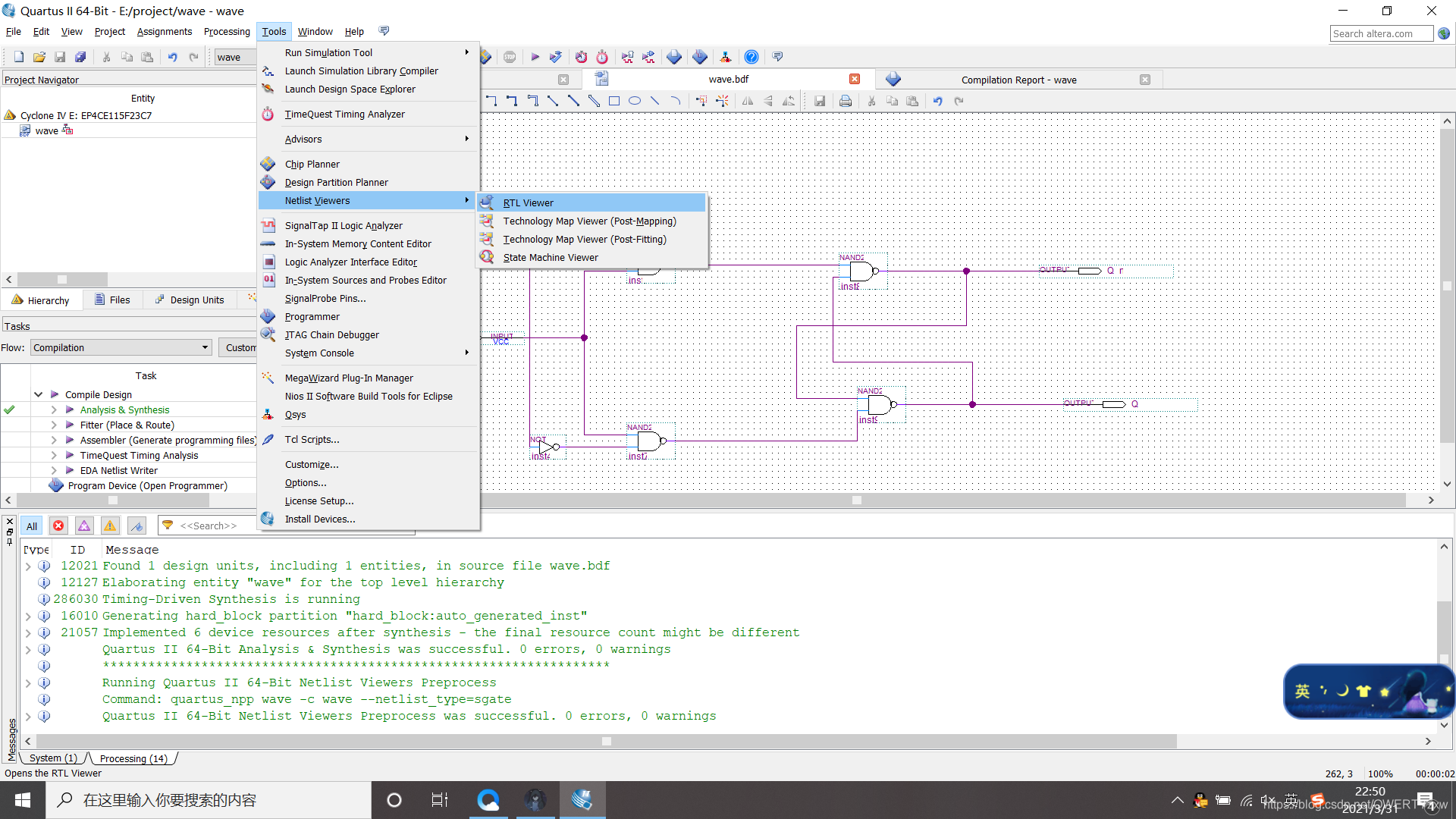This screenshot has width=1456, height=819.
Task: Select the System tab in messages
Action: tap(51, 758)
